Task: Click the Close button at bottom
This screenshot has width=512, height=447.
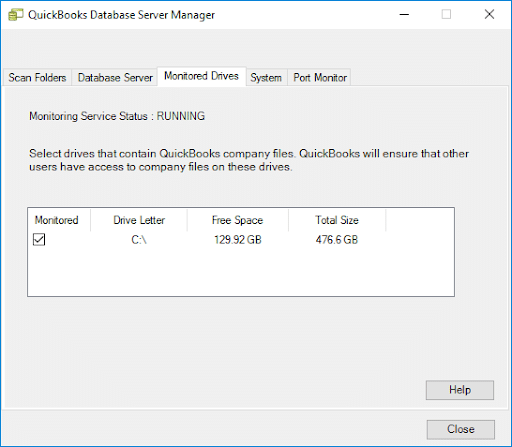Action: (461, 429)
